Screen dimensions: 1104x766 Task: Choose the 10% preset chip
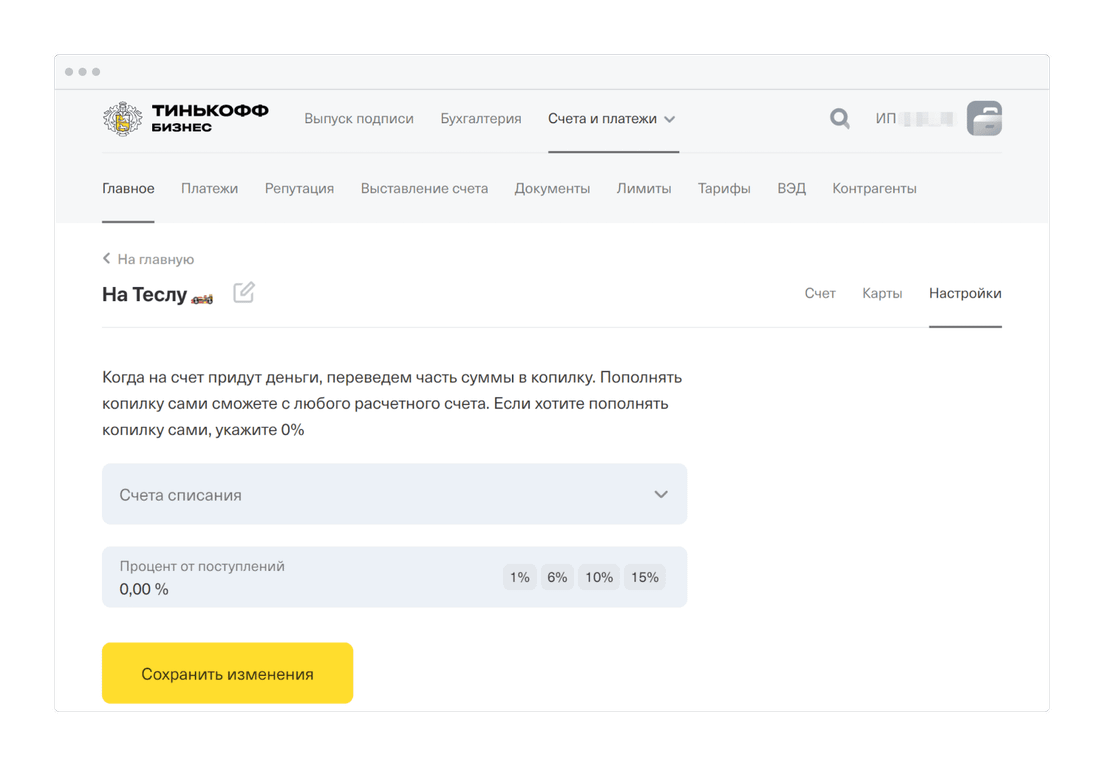click(x=598, y=577)
